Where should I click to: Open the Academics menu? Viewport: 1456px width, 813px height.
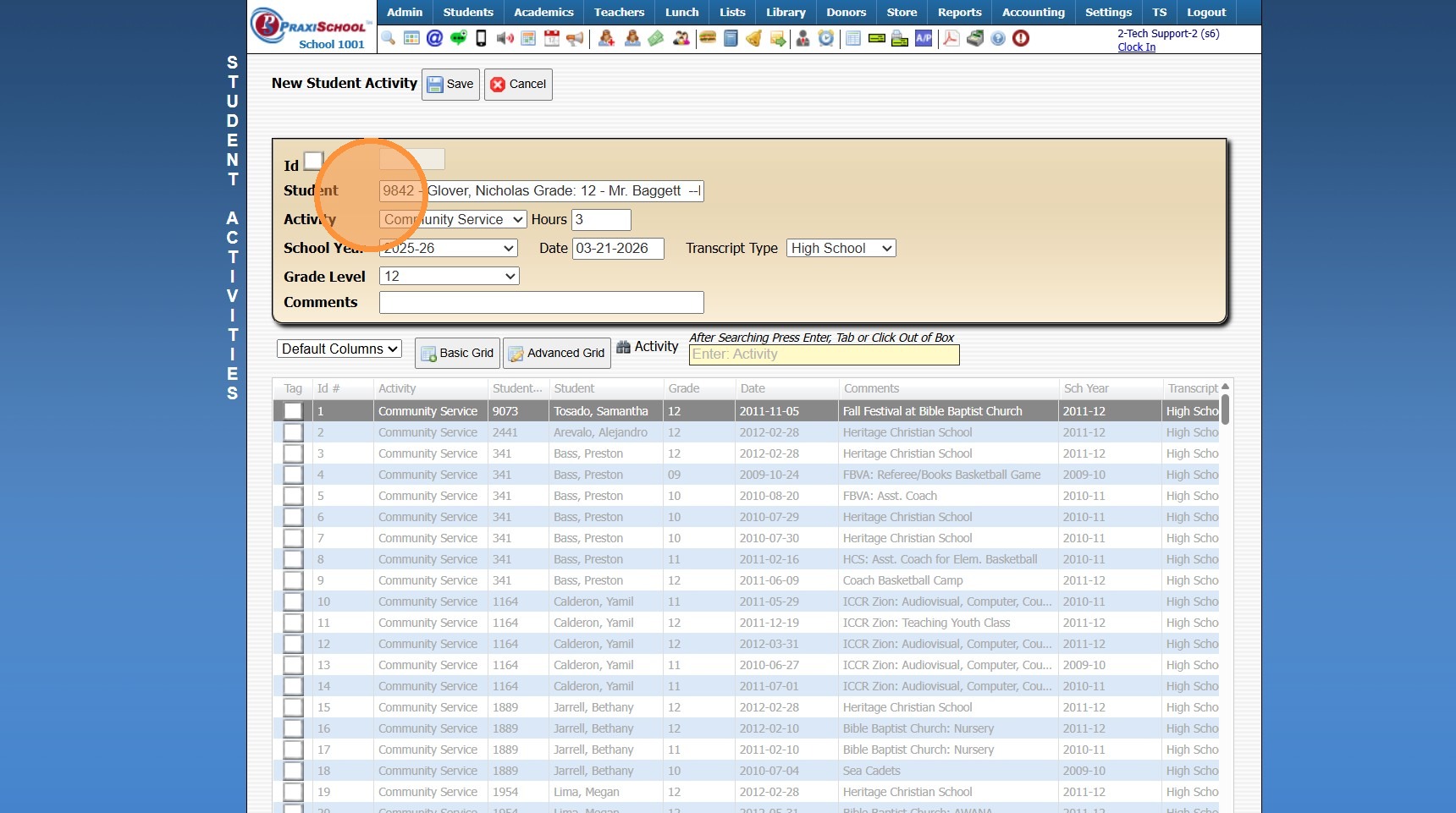click(543, 12)
